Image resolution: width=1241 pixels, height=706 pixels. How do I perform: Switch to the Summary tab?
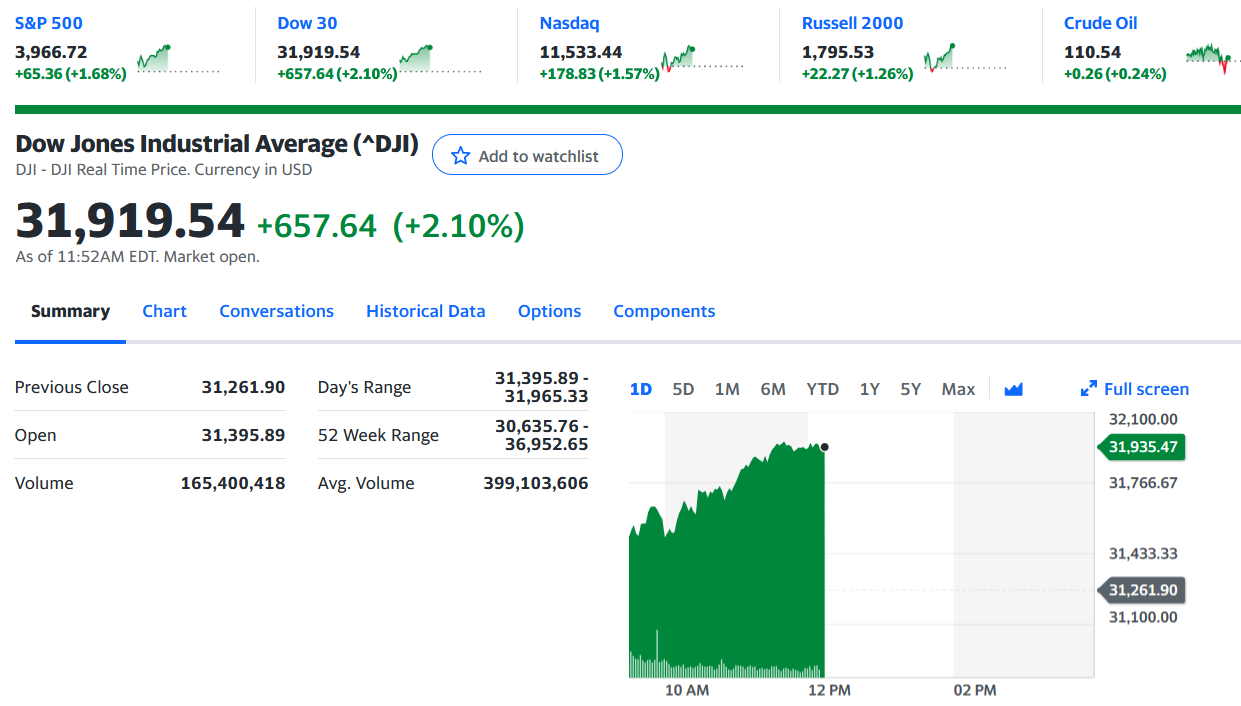70,311
